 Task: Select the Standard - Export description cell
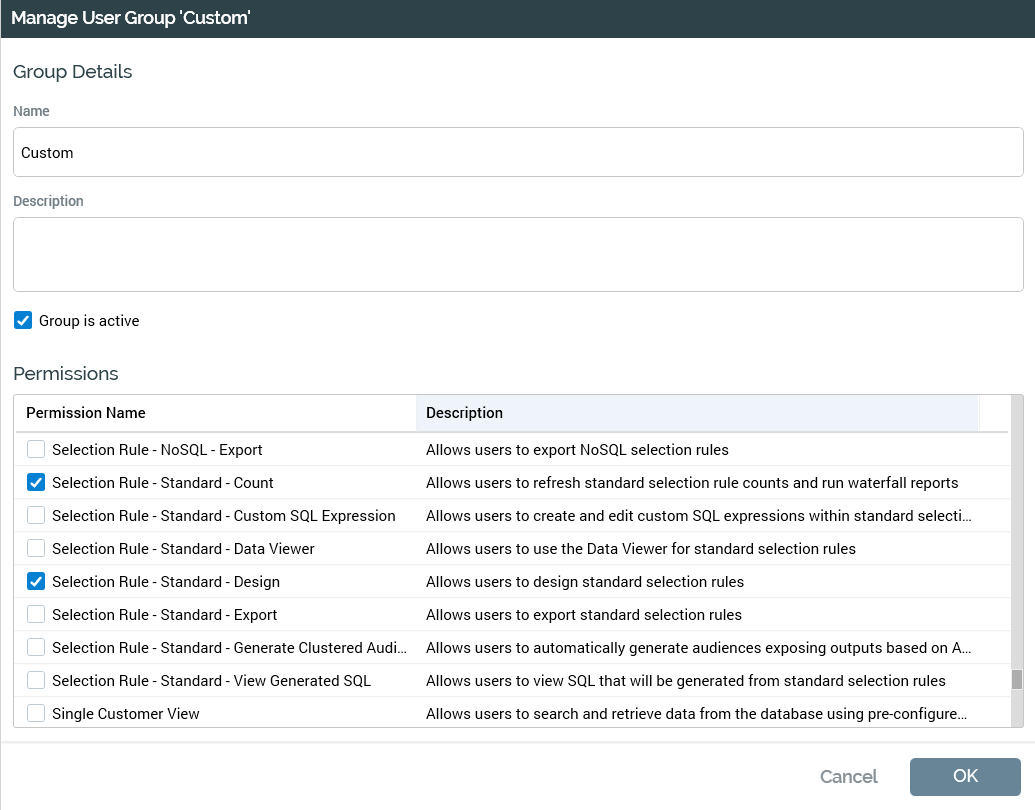click(584, 615)
